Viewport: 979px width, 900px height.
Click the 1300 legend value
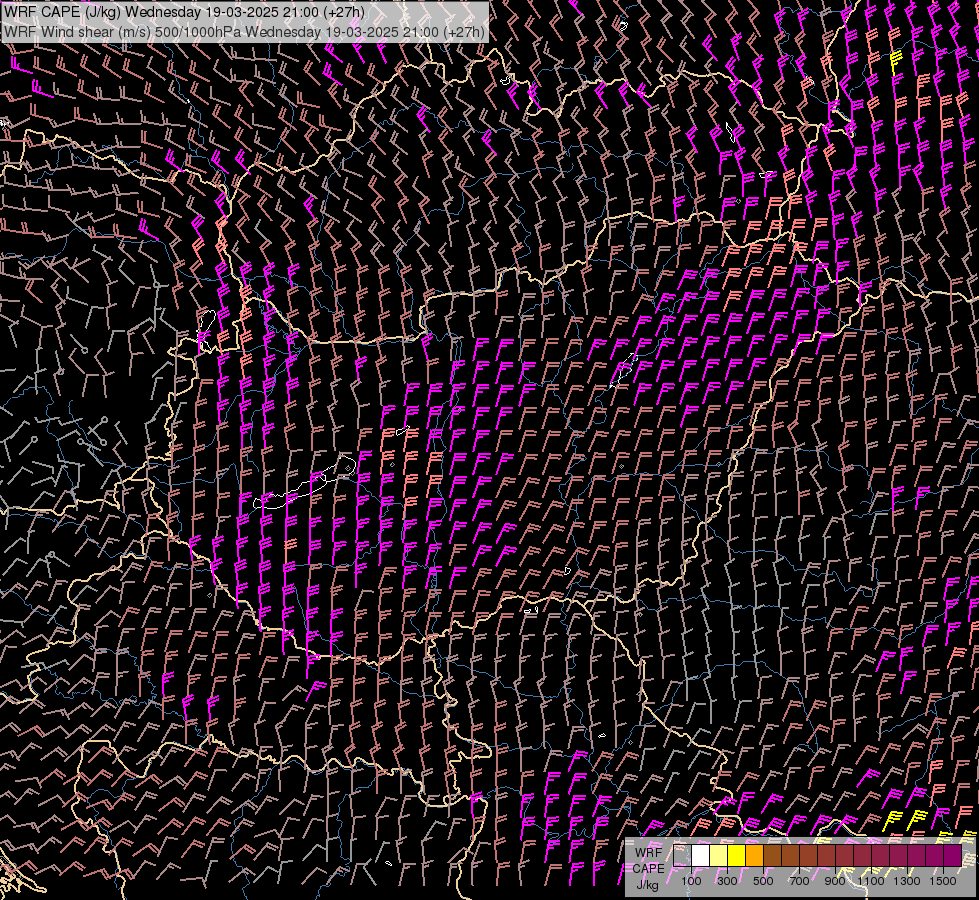click(907, 881)
